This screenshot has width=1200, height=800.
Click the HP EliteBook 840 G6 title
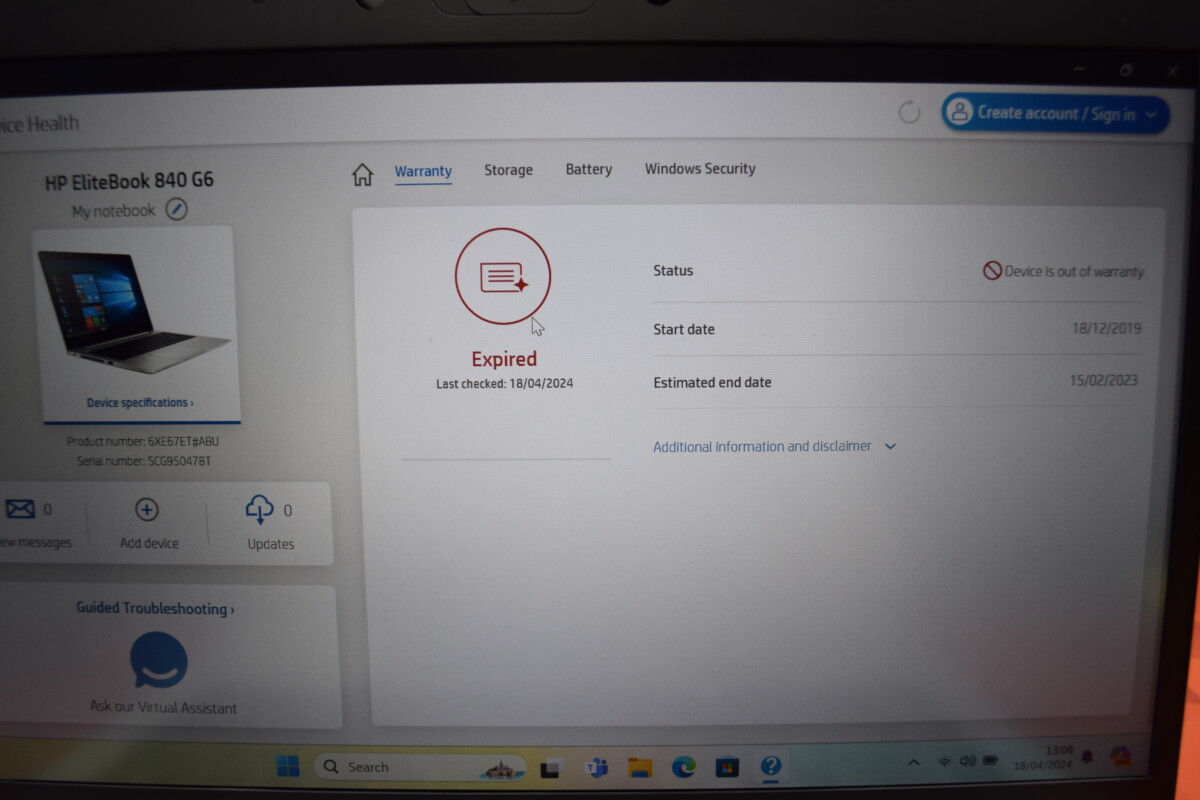(129, 181)
